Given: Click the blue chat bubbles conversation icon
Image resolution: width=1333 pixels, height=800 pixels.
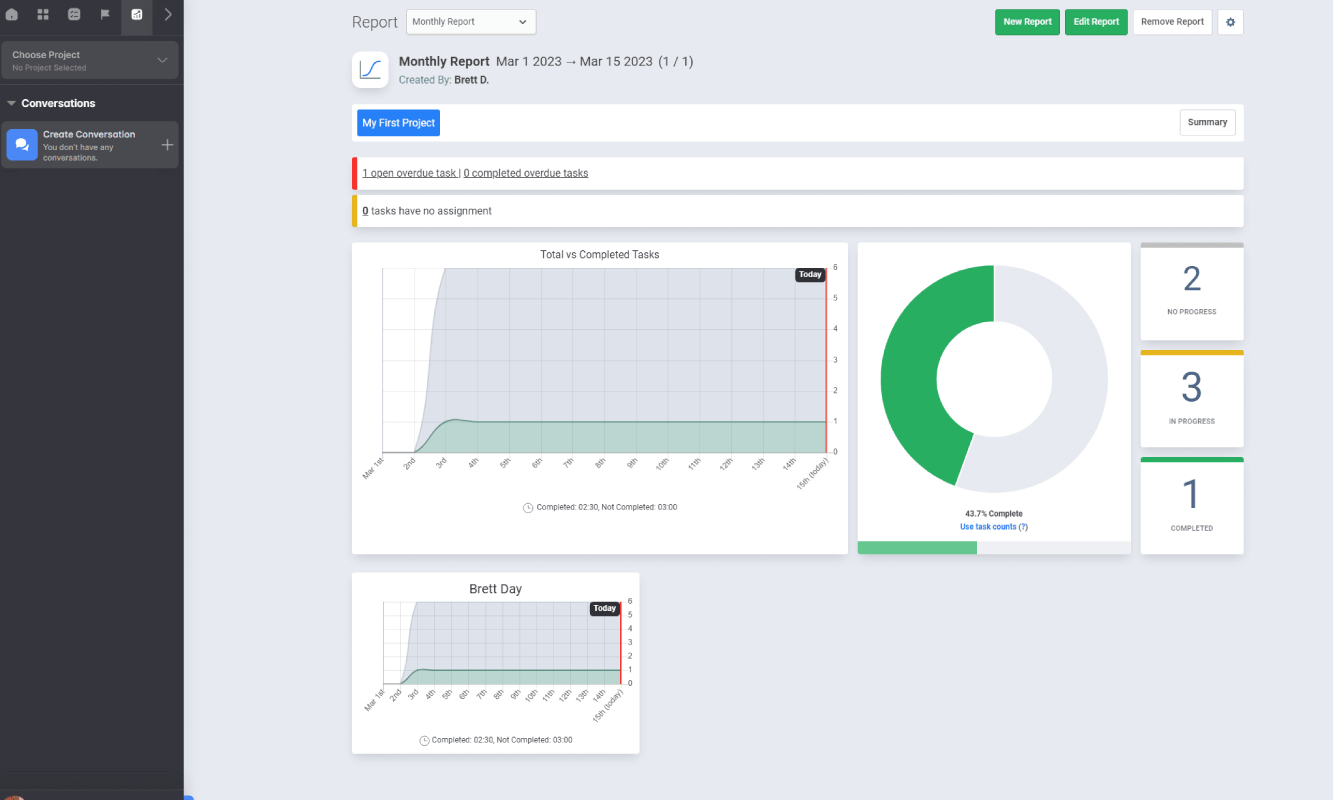Looking at the screenshot, I should pyautogui.click(x=22, y=145).
